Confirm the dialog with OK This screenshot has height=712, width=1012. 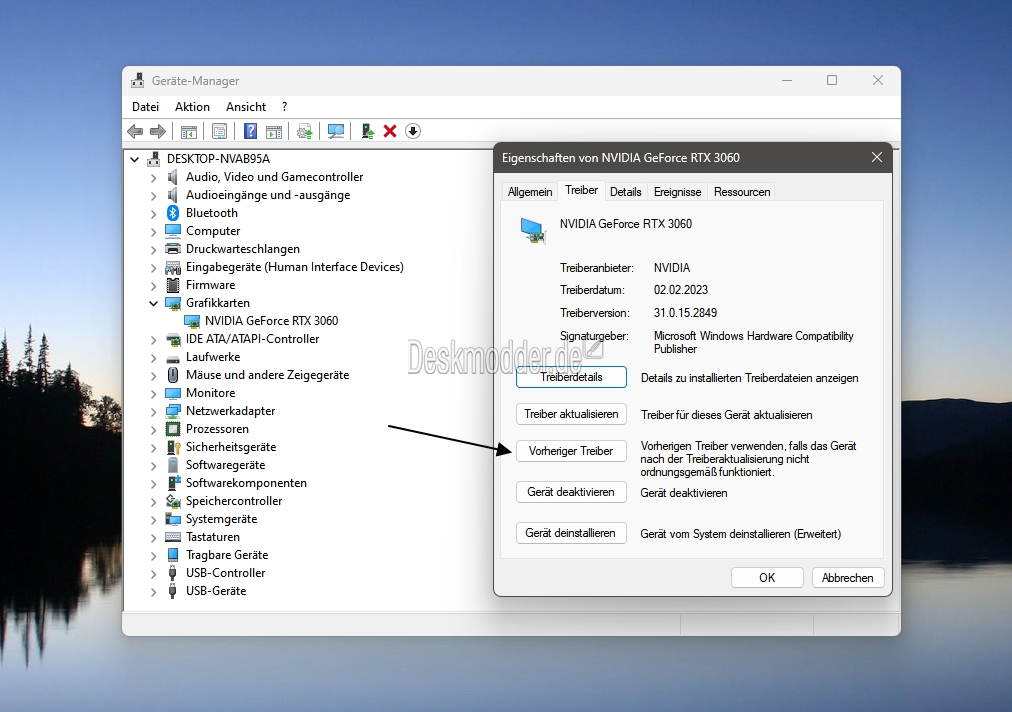tap(767, 578)
